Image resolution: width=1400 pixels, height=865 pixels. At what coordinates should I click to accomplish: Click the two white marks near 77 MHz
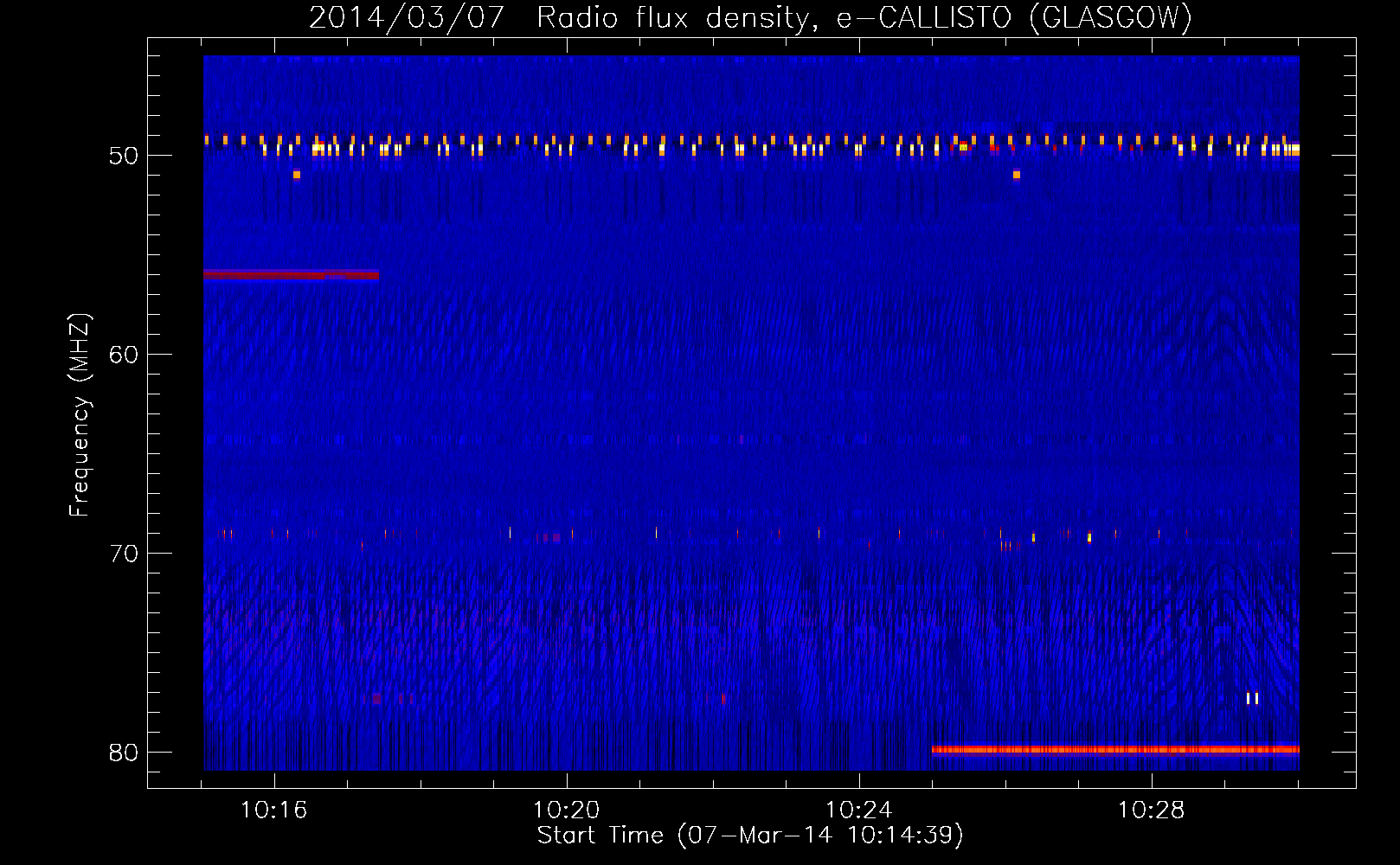[1252, 698]
